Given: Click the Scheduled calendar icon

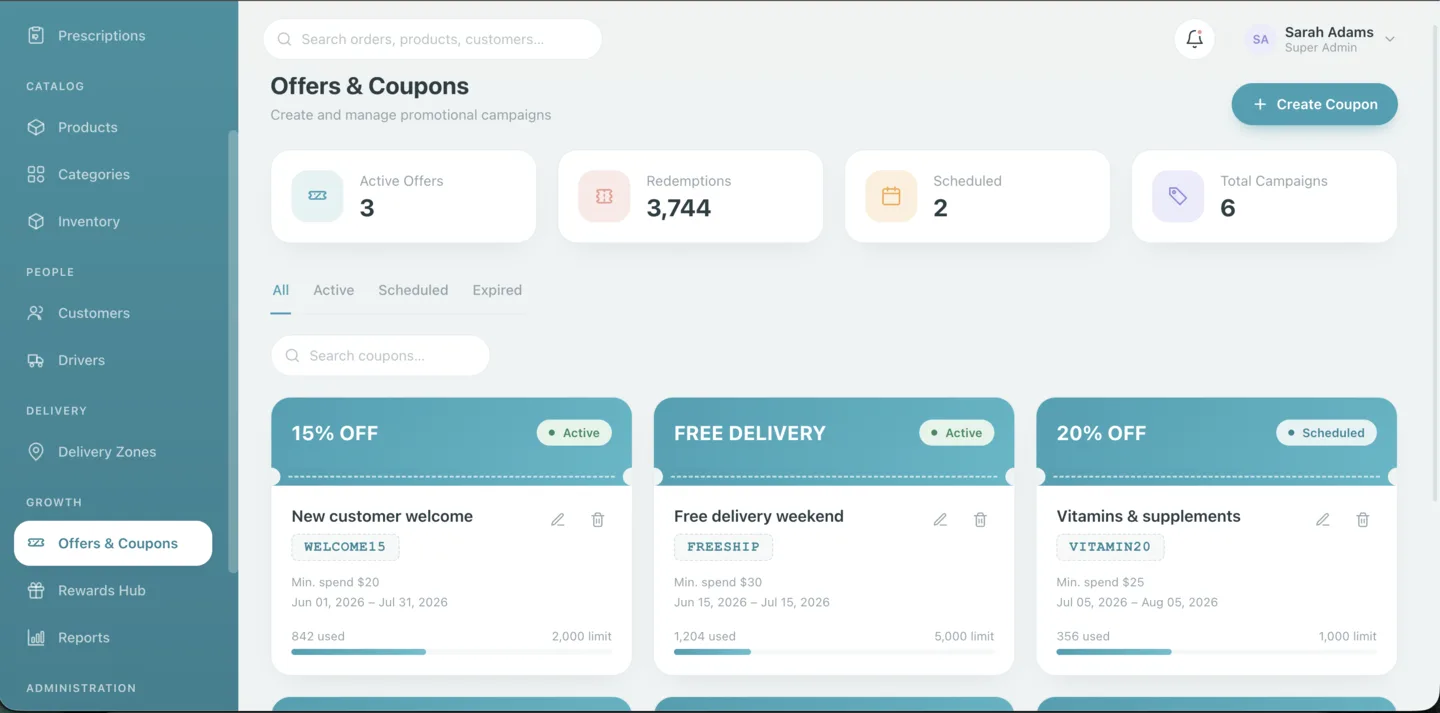Looking at the screenshot, I should [891, 196].
